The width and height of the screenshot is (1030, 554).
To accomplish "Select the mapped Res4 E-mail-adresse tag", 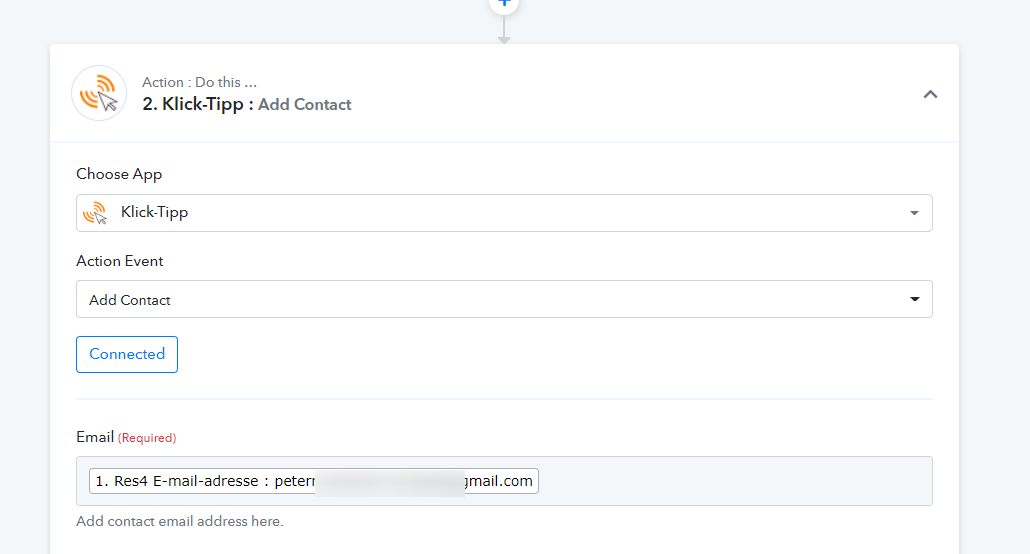I will pyautogui.click(x=314, y=481).
